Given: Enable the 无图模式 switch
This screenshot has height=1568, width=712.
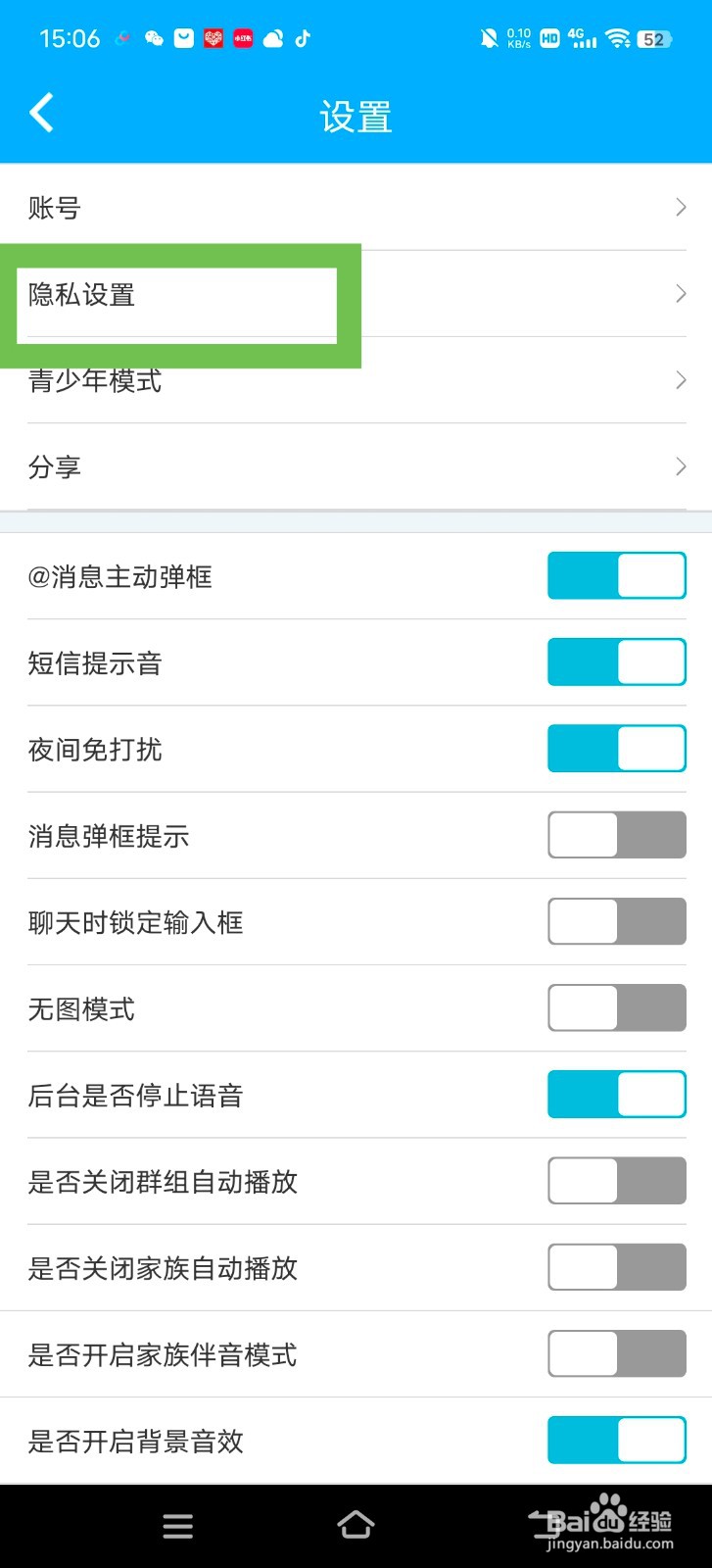Looking at the screenshot, I should (617, 1007).
